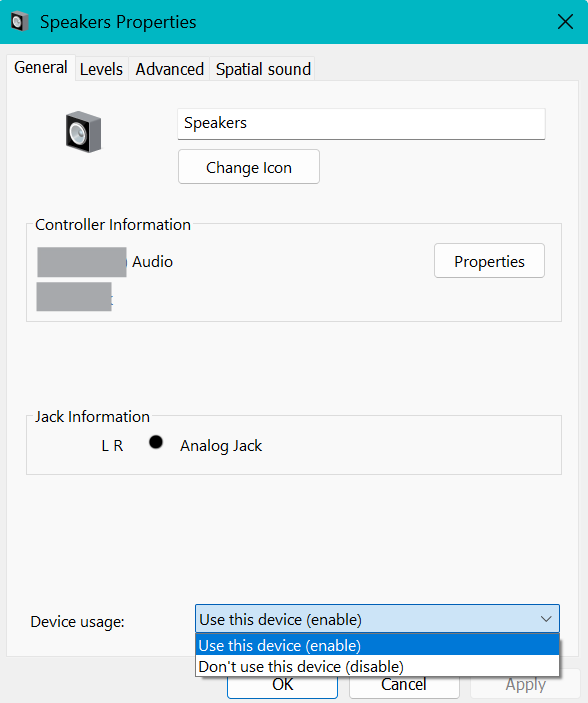Screen dimensions: 588x703
Task: Click the Speakers Properties title bar text
Action: pos(118,22)
